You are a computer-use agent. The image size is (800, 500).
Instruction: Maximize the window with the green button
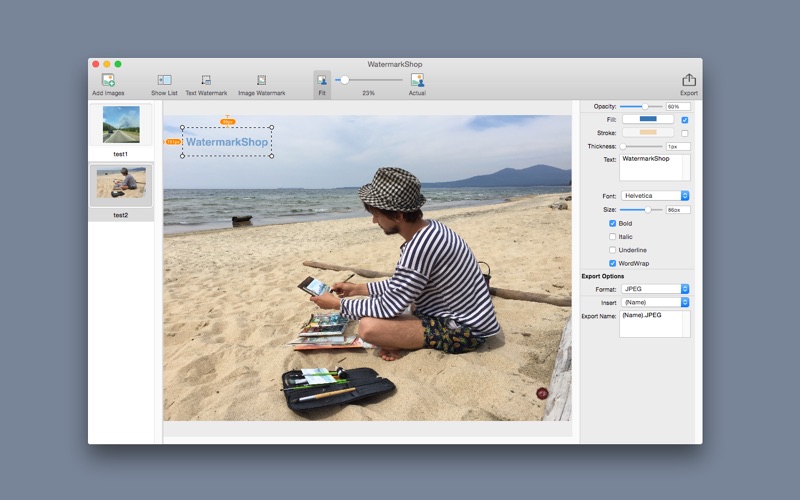tap(118, 64)
